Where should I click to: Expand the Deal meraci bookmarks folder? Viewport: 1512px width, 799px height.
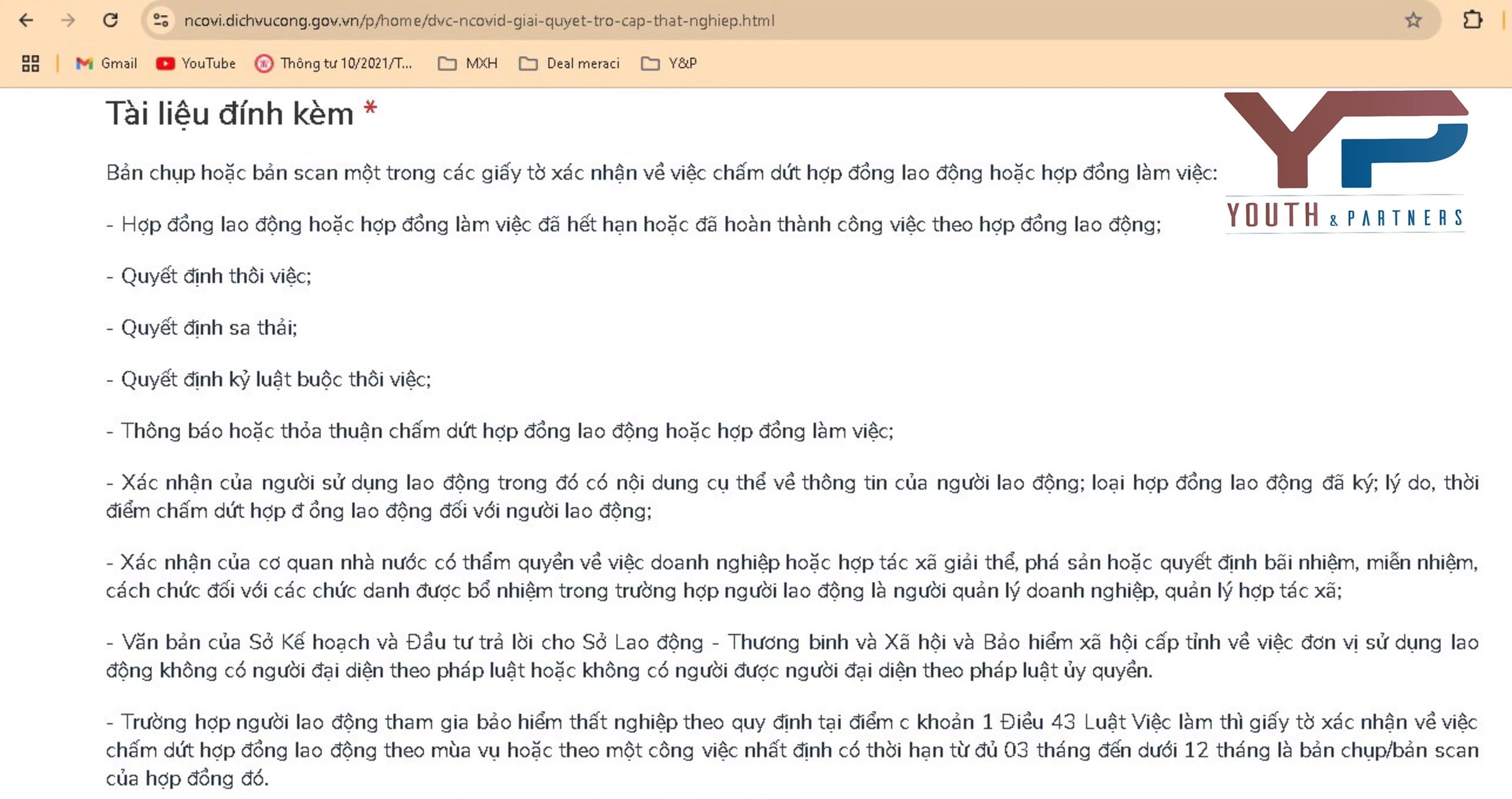click(x=570, y=63)
